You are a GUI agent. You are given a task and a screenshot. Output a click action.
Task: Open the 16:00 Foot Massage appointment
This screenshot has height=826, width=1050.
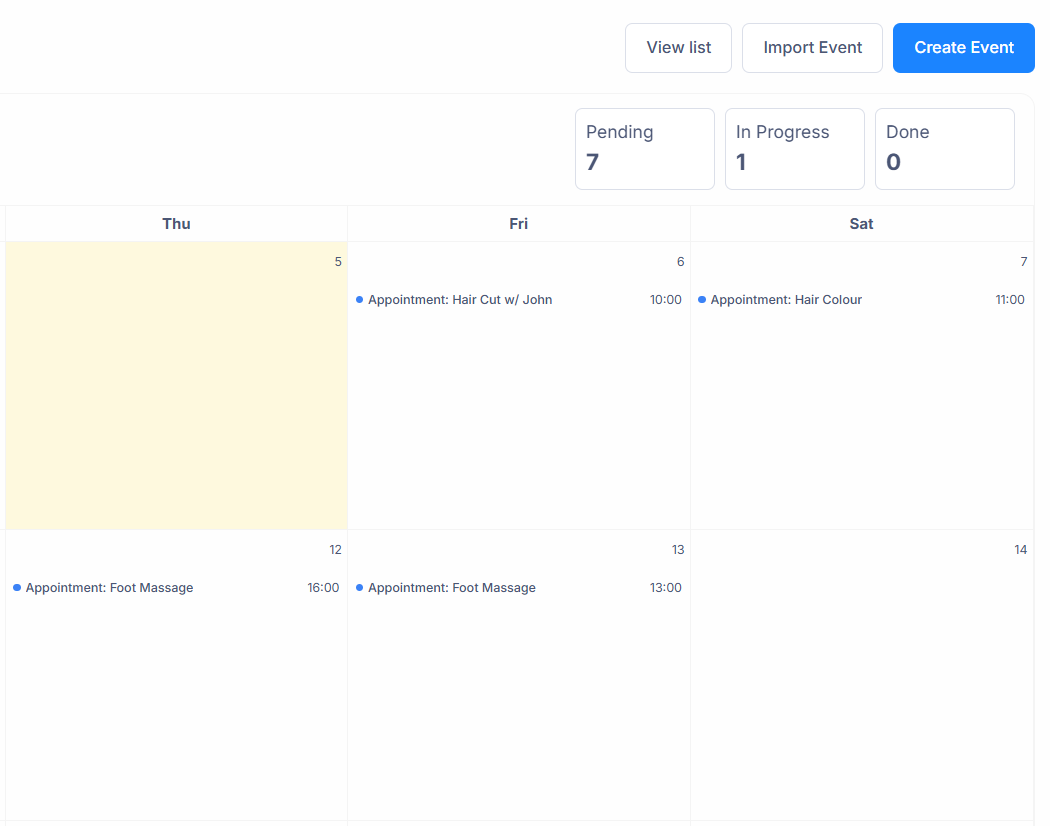pyautogui.click(x=110, y=588)
